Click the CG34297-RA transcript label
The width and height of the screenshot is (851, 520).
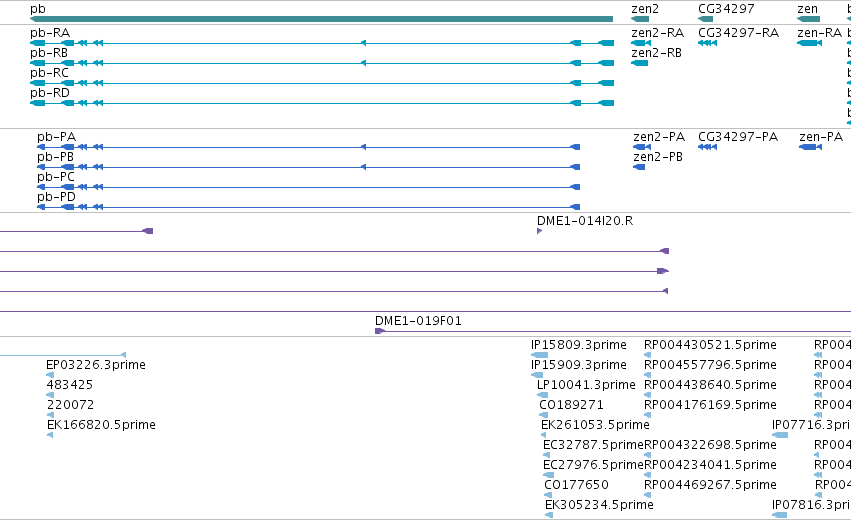point(739,33)
